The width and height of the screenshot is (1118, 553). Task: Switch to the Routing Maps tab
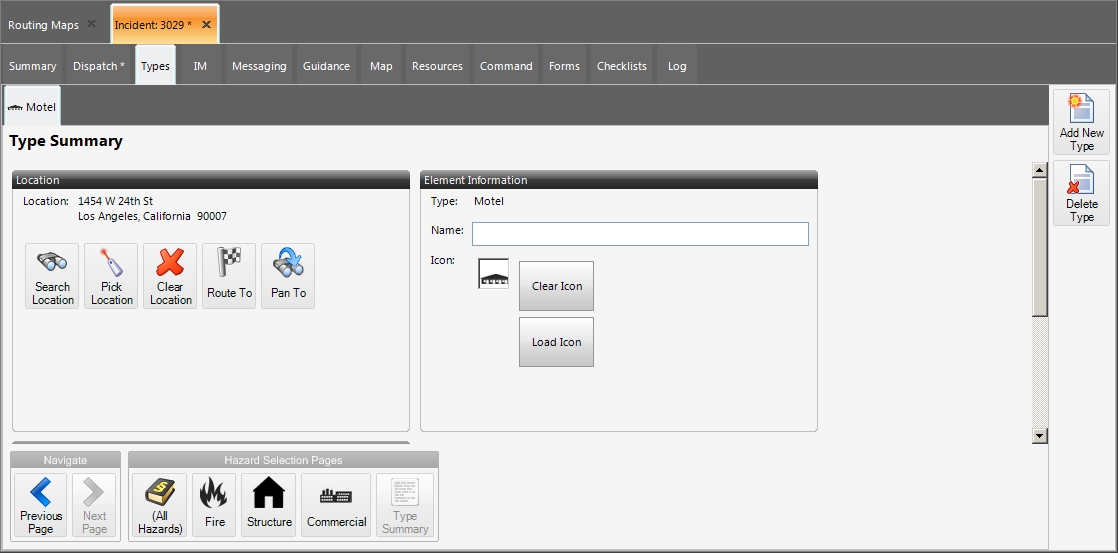tap(43, 25)
